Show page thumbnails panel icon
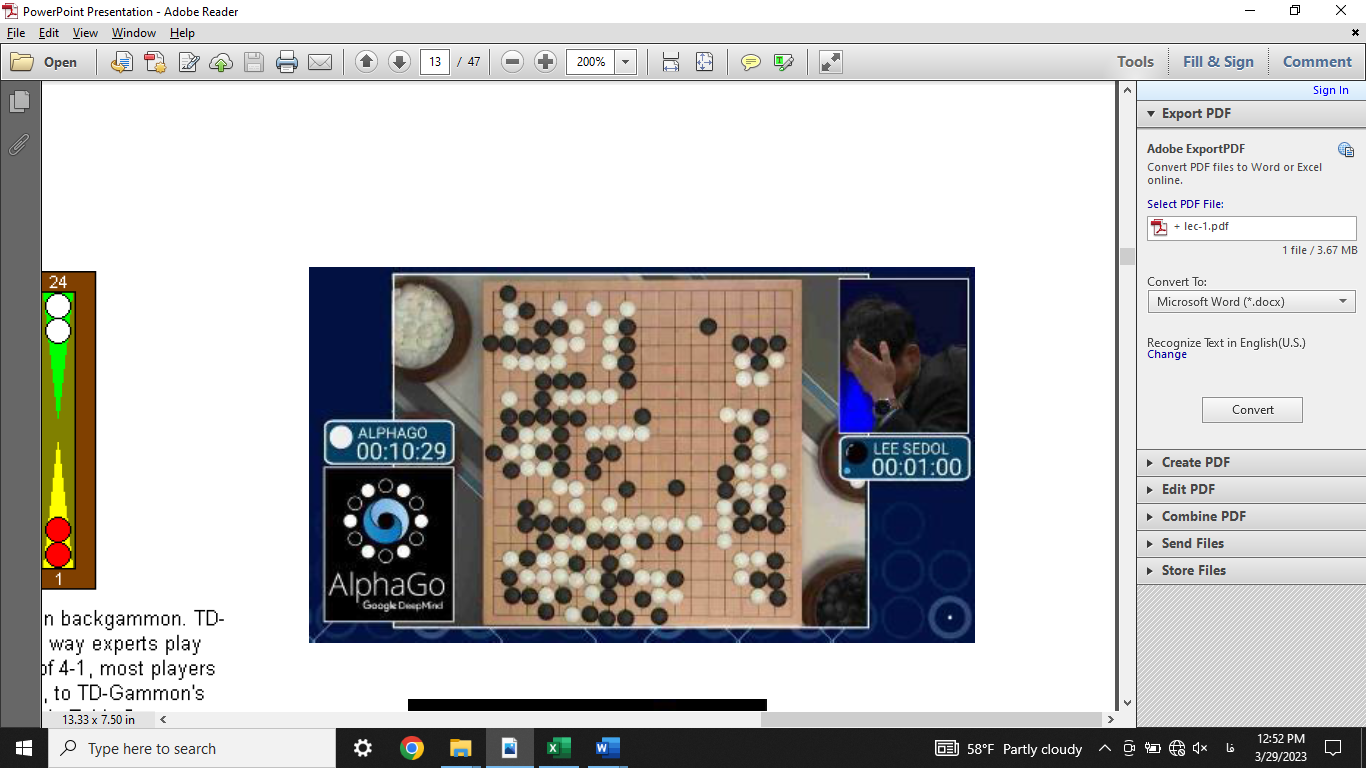Image resolution: width=1366 pixels, height=768 pixels. [x=19, y=102]
